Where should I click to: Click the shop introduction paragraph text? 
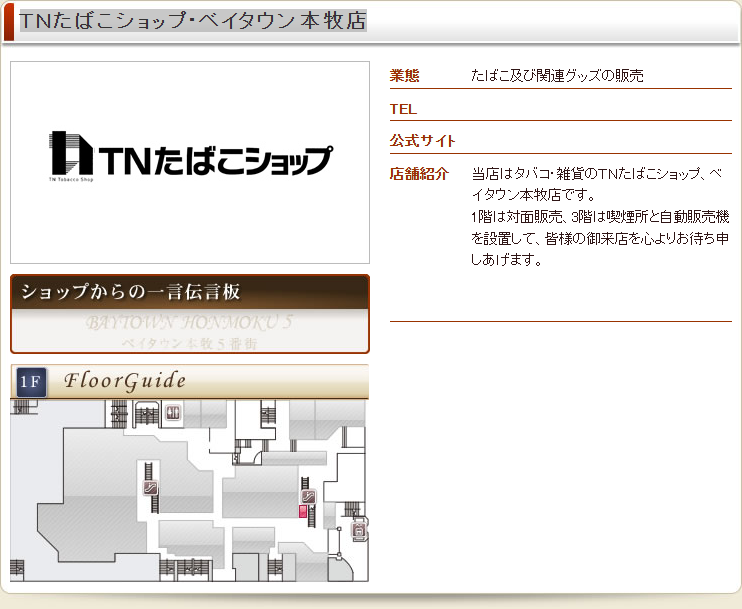pyautogui.click(x=600, y=216)
